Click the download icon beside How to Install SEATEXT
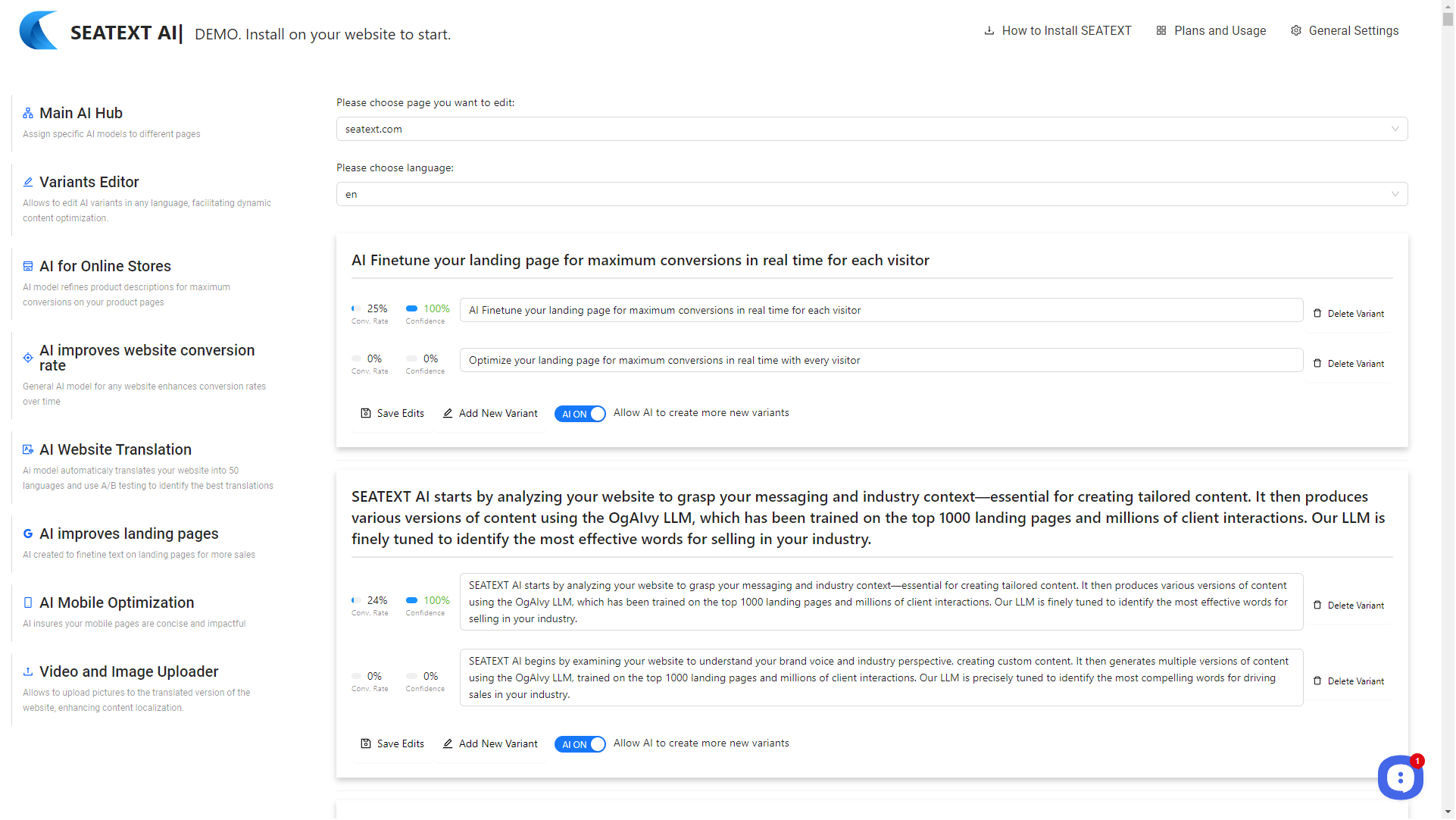This screenshot has width=1456, height=820. [989, 31]
